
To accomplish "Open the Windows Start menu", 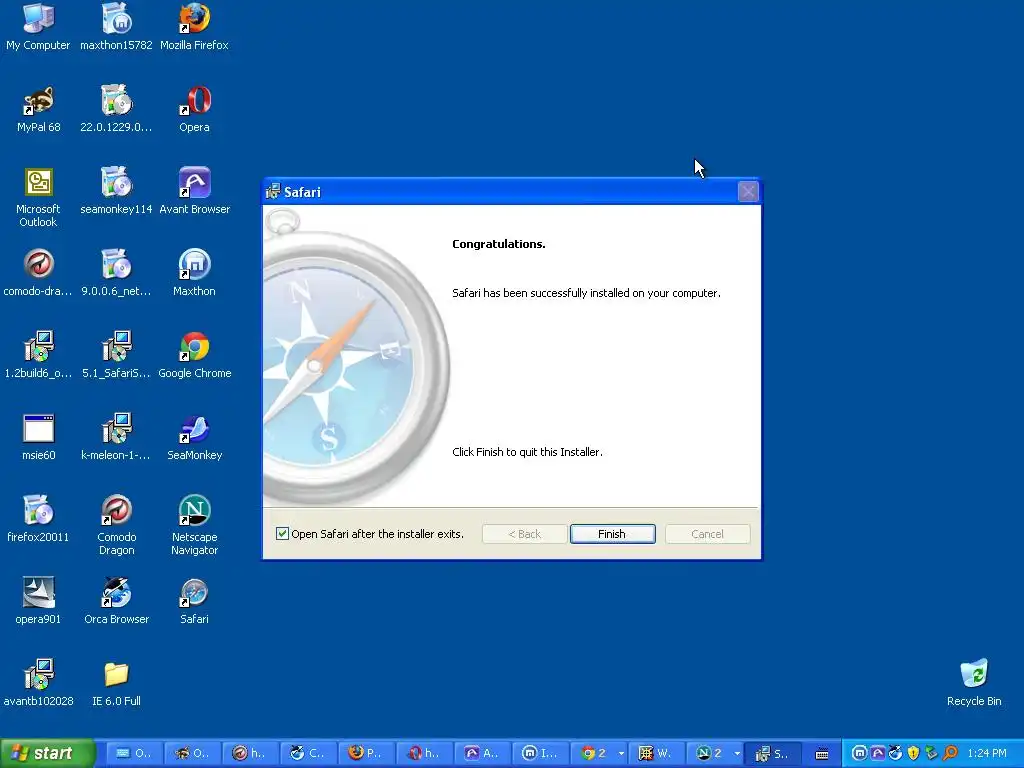I will [47, 753].
